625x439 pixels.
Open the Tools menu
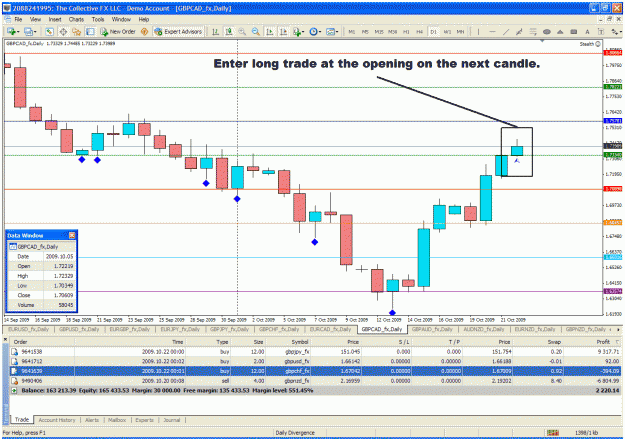pos(98,19)
